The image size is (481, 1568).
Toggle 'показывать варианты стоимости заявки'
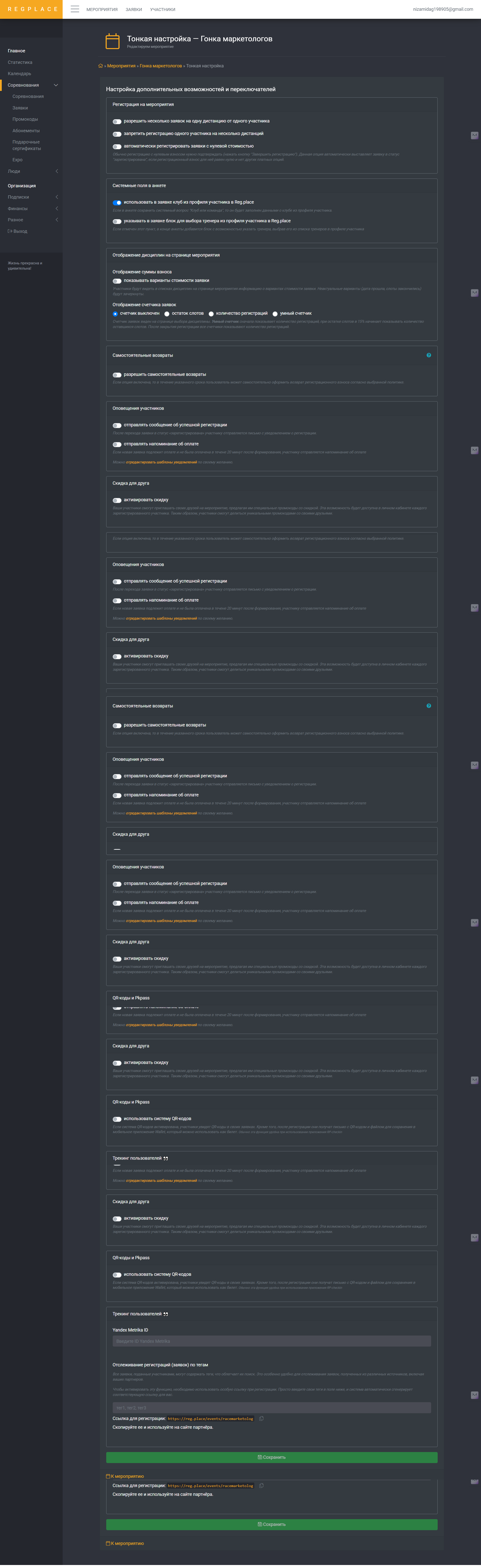[x=117, y=281]
